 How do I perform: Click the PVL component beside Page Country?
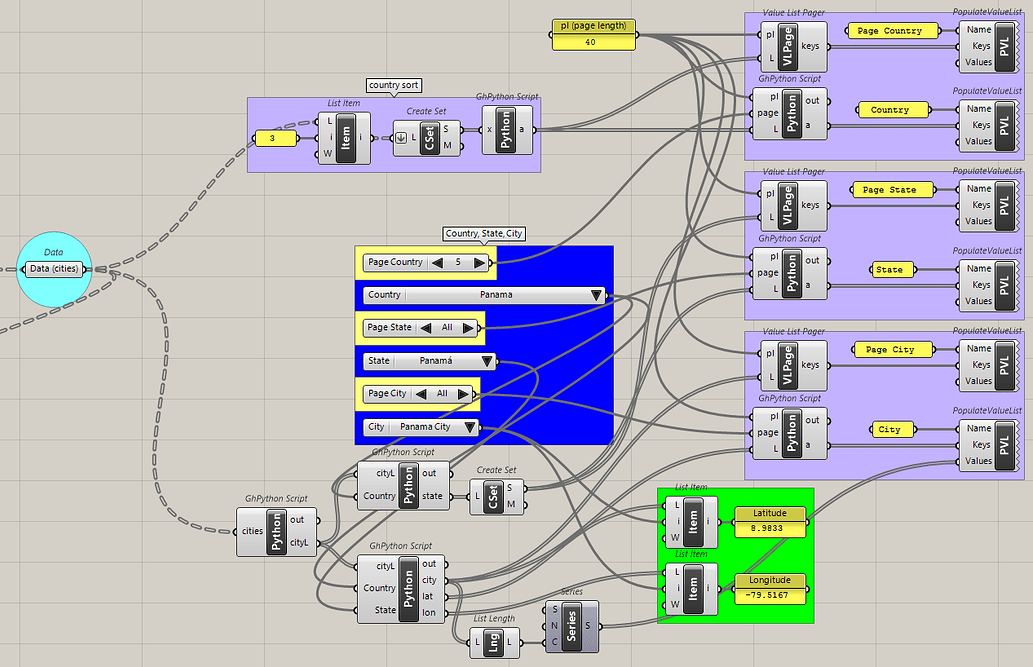click(988, 47)
